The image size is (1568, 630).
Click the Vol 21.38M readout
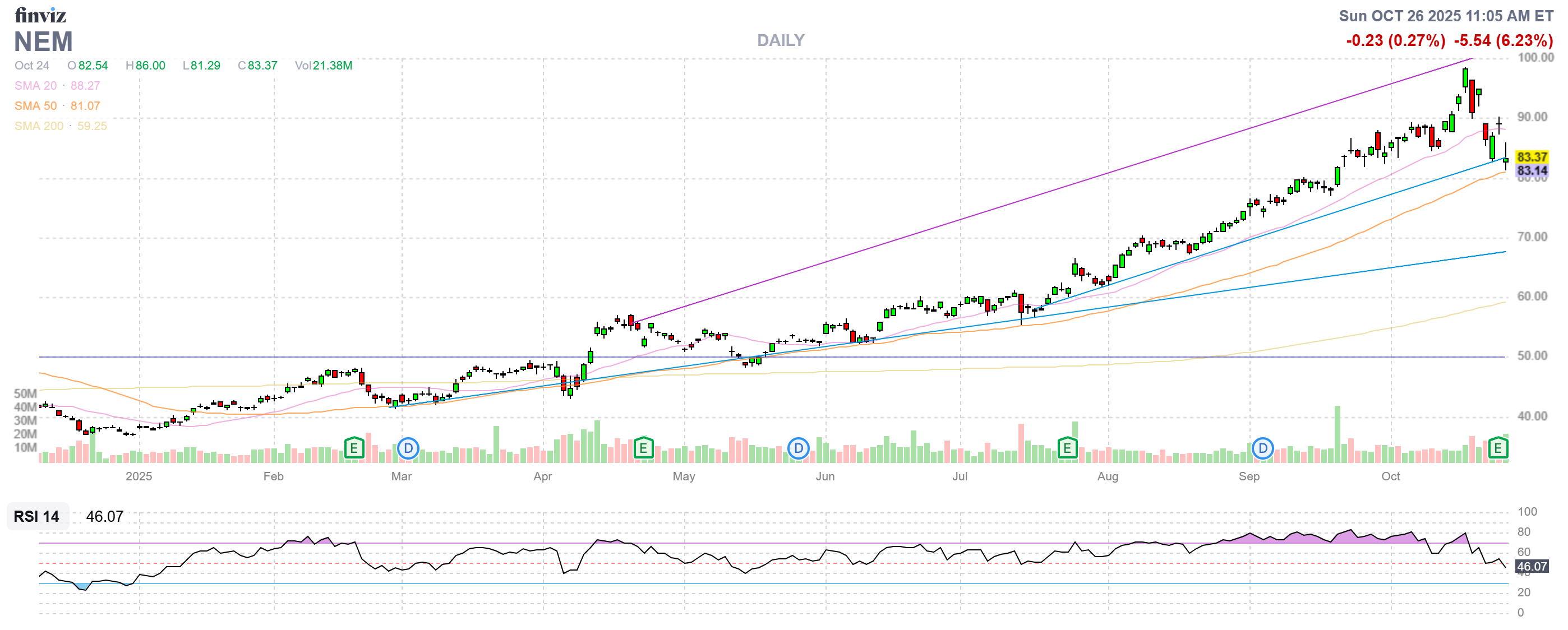pyautogui.click(x=323, y=66)
